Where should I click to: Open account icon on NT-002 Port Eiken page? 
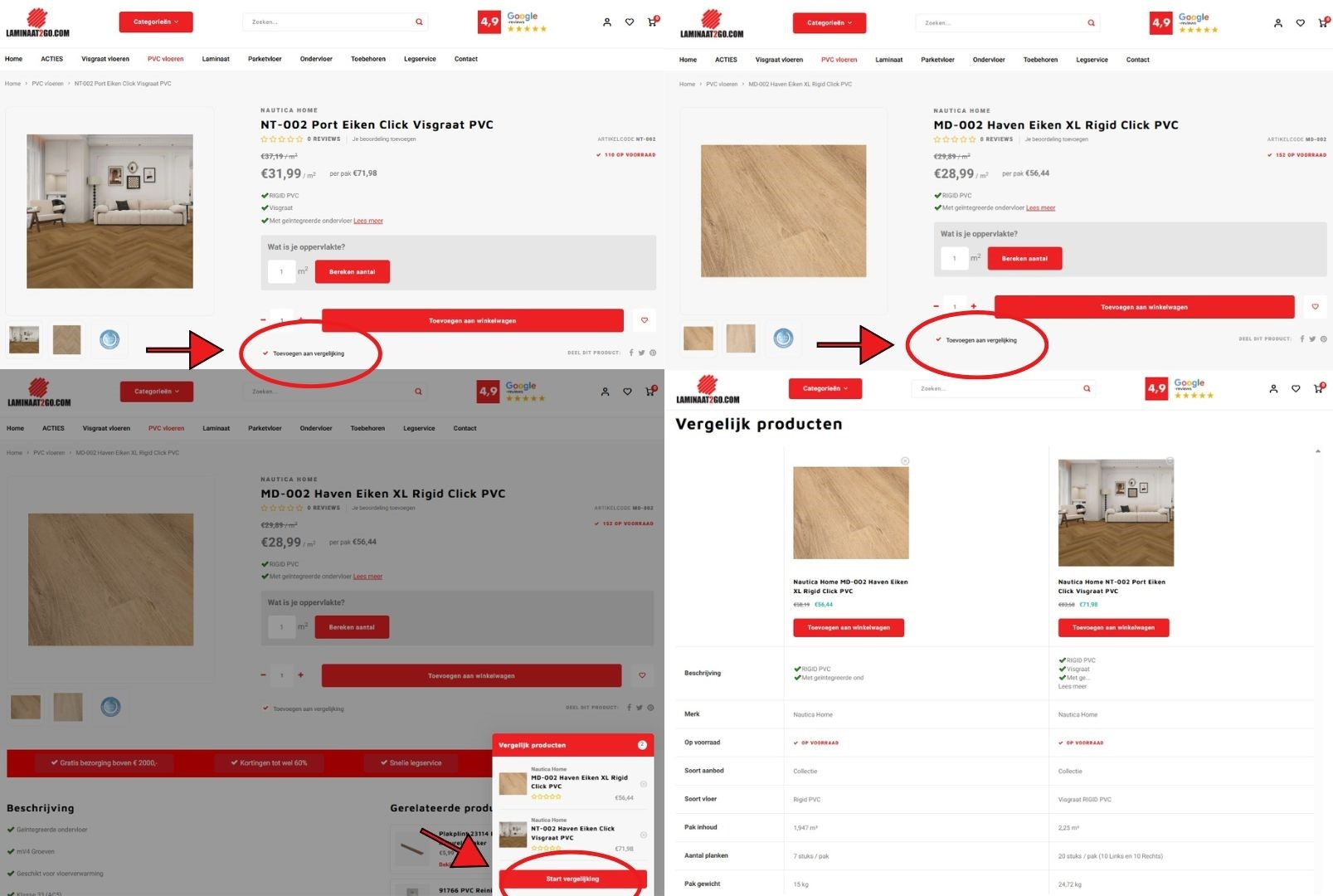click(x=607, y=22)
